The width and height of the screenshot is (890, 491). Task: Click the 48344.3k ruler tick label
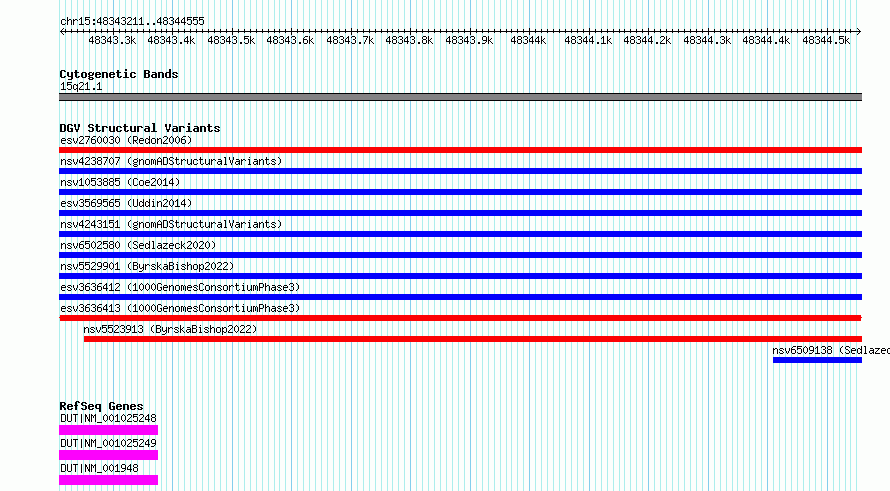pos(707,41)
